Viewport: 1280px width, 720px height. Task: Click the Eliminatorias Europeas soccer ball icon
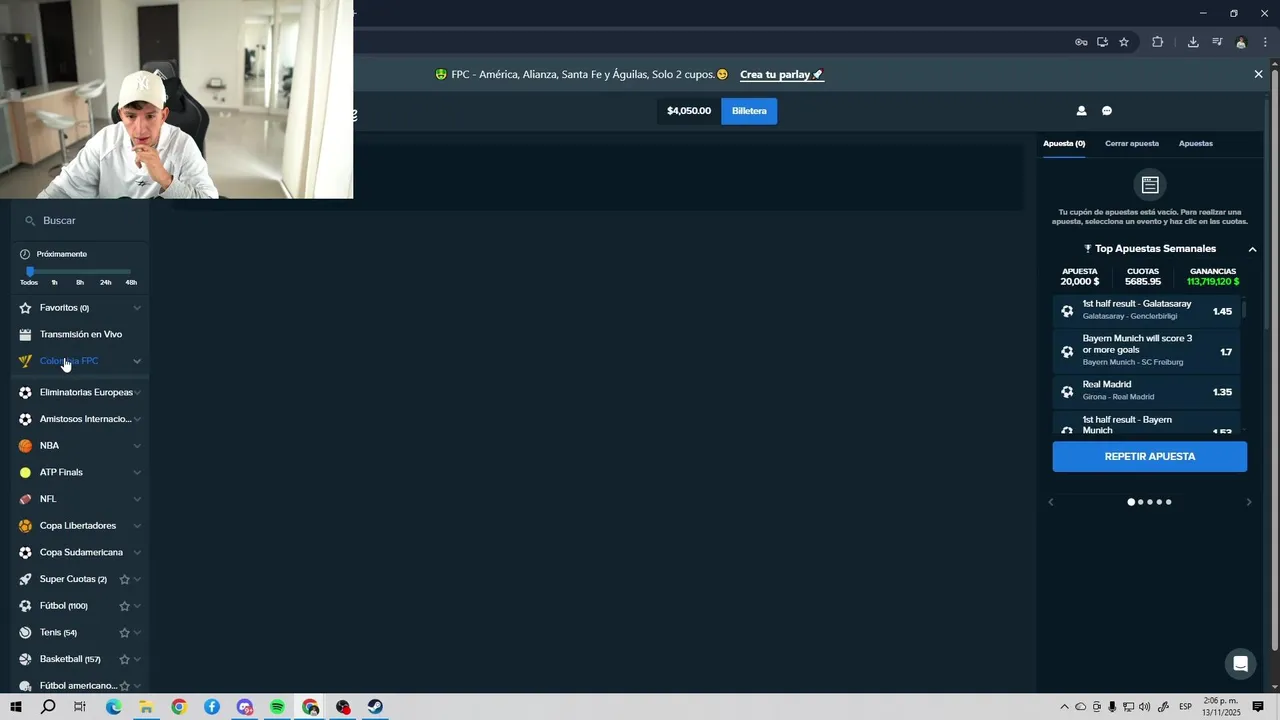click(x=25, y=393)
